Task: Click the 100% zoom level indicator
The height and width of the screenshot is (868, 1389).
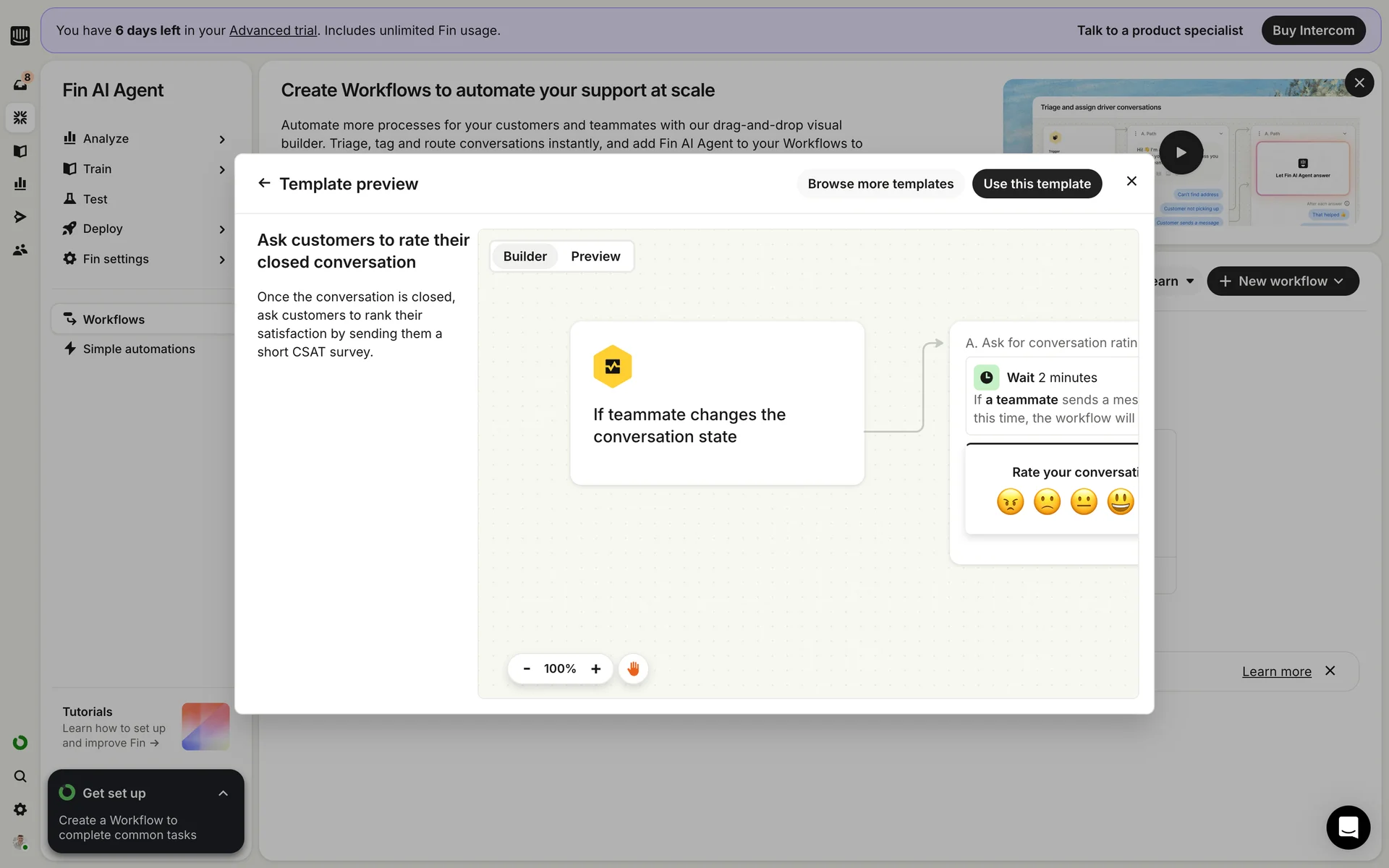Action: click(560, 668)
